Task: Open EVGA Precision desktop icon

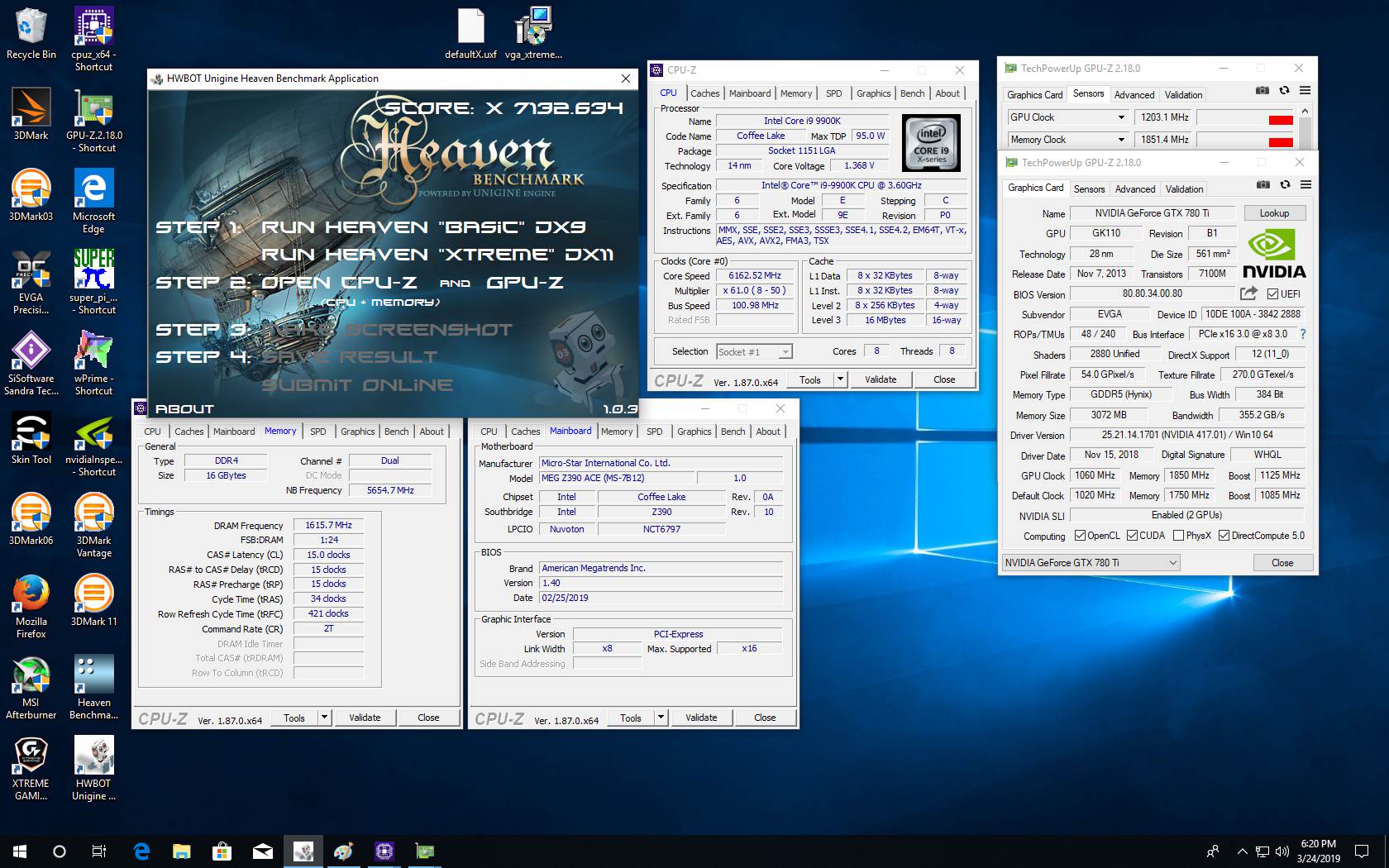Action: pos(31,282)
